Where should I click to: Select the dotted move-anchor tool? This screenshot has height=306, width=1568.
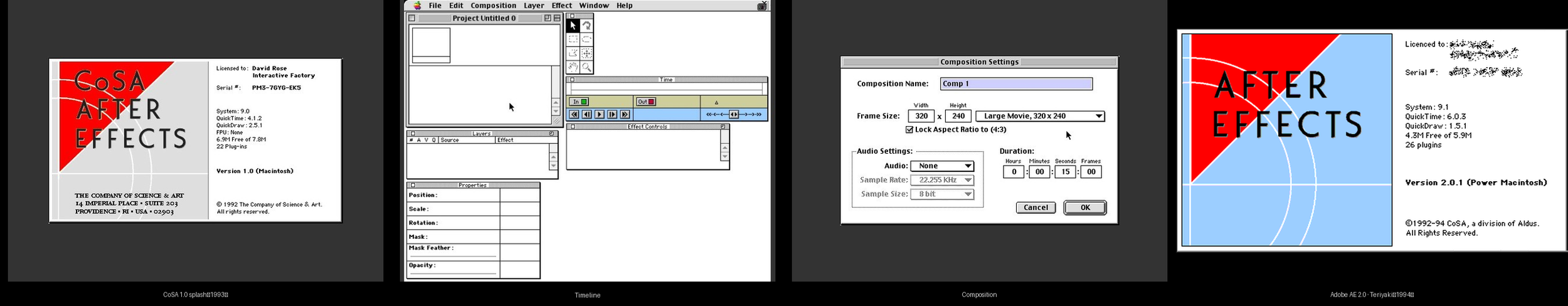(586, 53)
